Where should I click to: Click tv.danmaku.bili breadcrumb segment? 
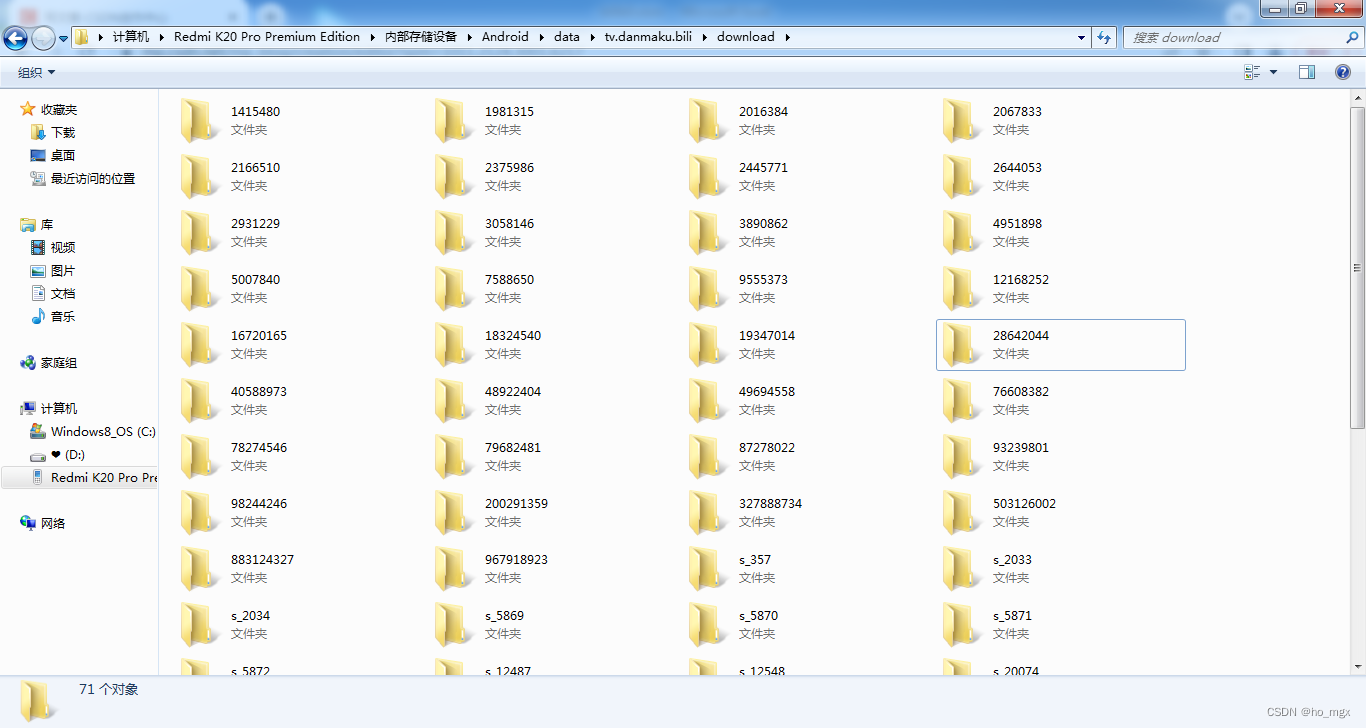(x=649, y=37)
